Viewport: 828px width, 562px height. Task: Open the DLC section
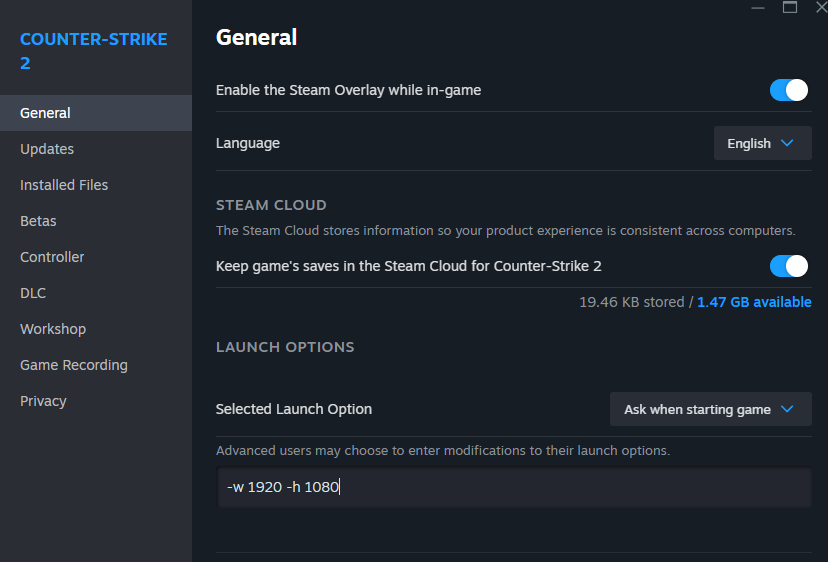click(x=33, y=293)
